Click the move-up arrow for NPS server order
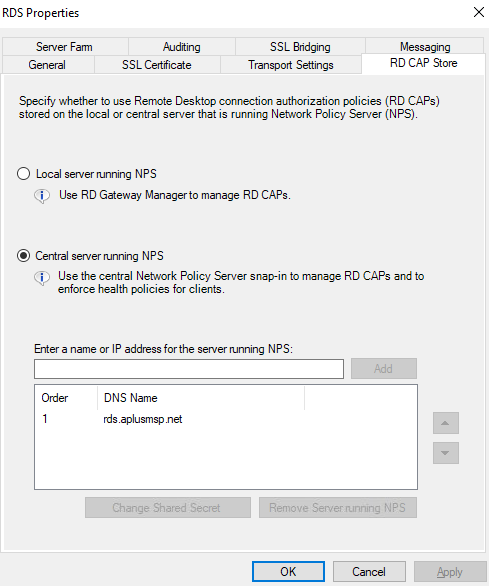The image size is (489, 586). click(446, 423)
